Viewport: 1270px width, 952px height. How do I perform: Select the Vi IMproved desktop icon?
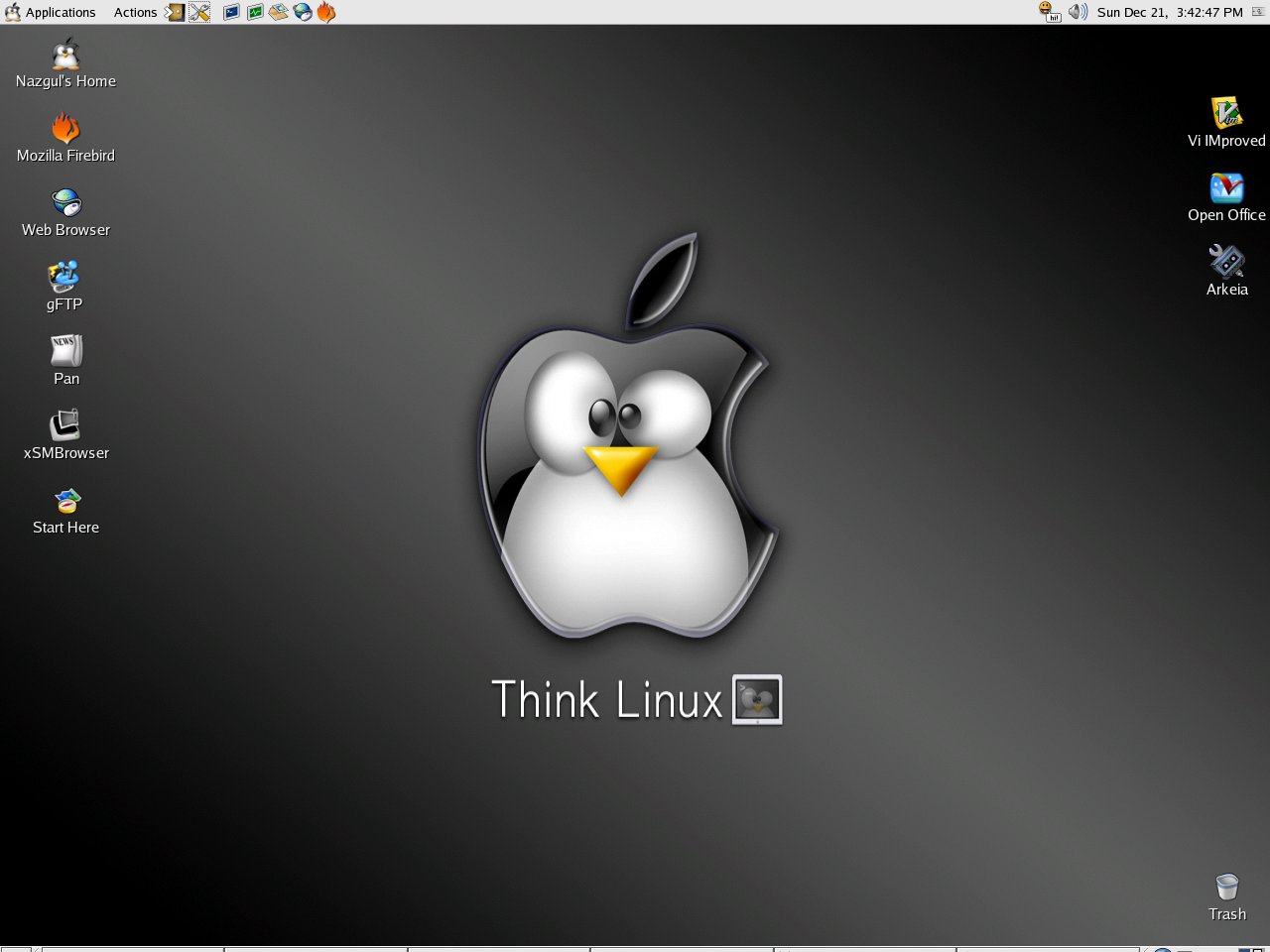(x=1227, y=113)
